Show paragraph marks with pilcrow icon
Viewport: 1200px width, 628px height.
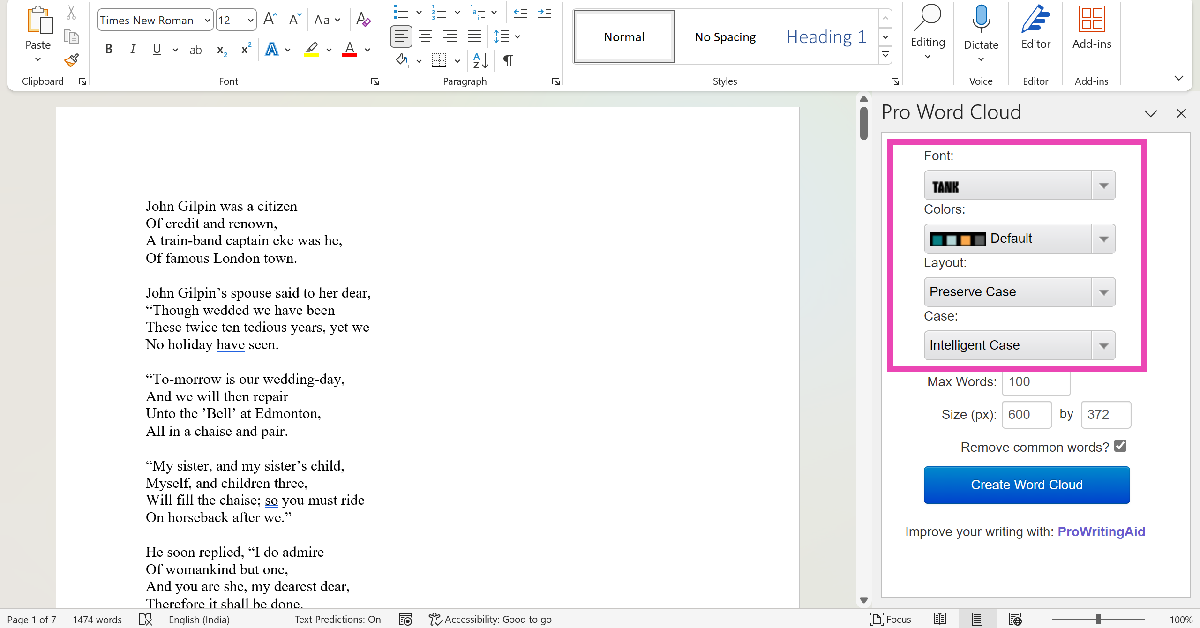tap(508, 61)
